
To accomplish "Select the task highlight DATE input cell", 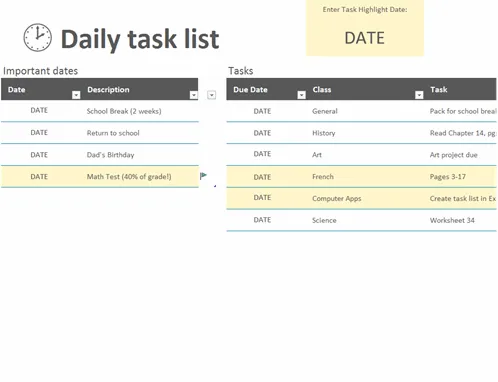I will point(365,38).
